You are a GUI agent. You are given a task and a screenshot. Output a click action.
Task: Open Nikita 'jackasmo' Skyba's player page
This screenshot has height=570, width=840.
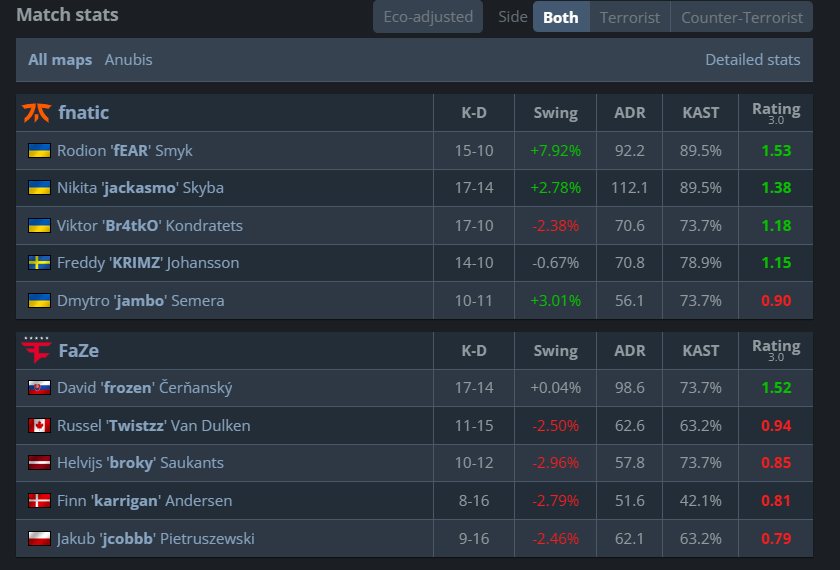[140, 188]
